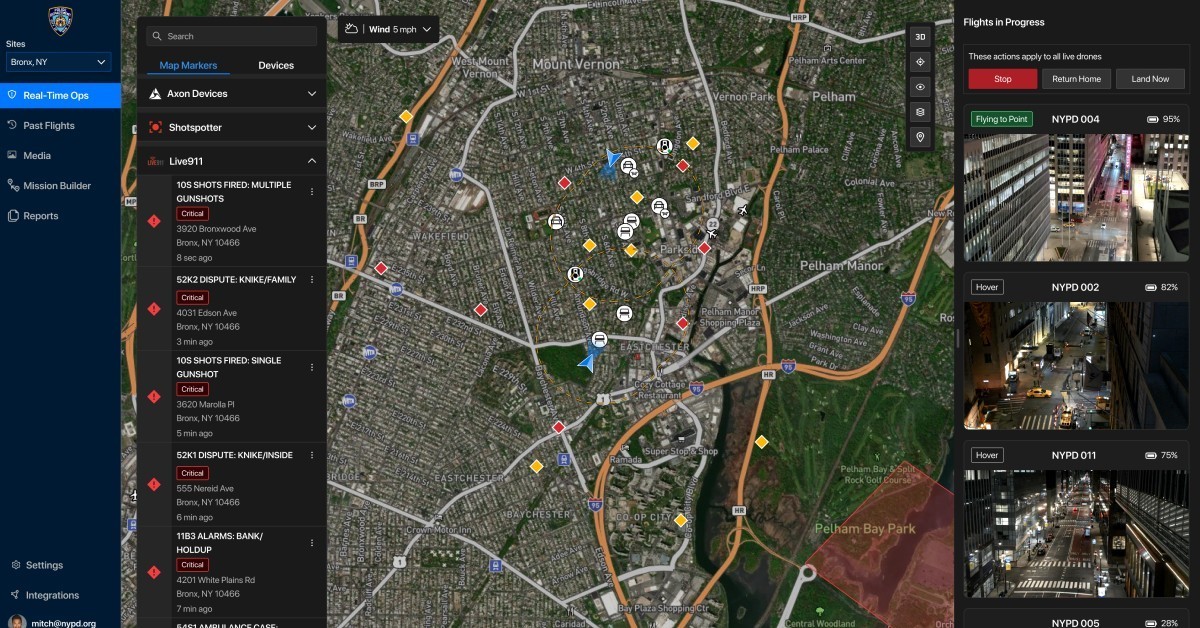
Task: Click the search field in the sidebar
Action: point(231,35)
